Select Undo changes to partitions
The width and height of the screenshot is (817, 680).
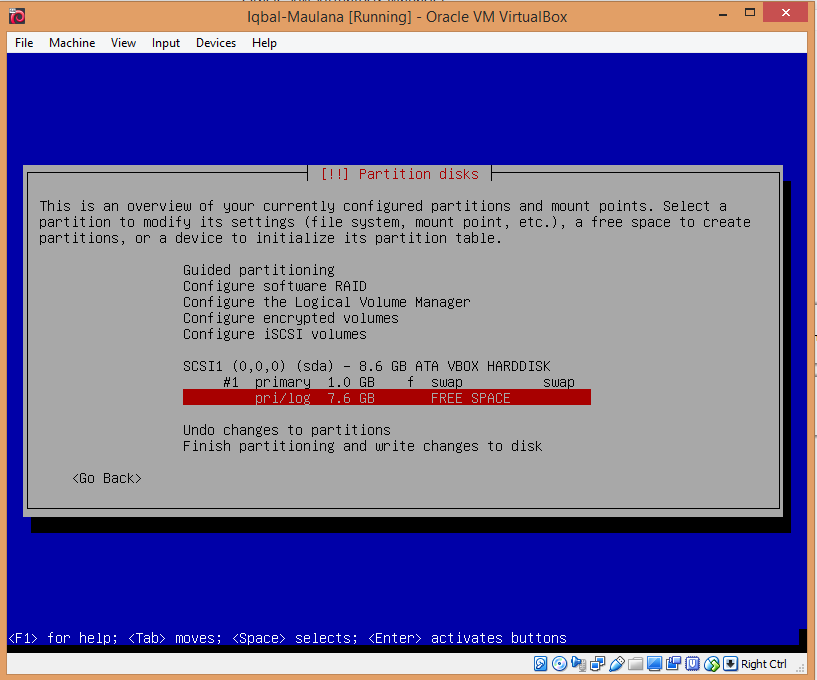tap(287, 430)
